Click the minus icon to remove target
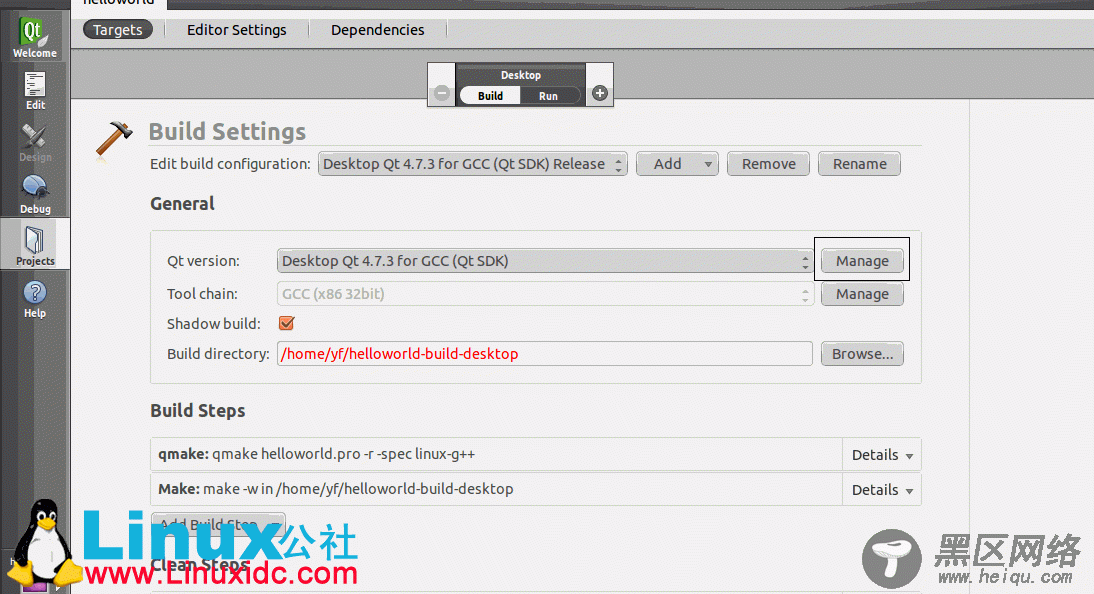The height and width of the screenshot is (594, 1094). pyautogui.click(x=442, y=93)
